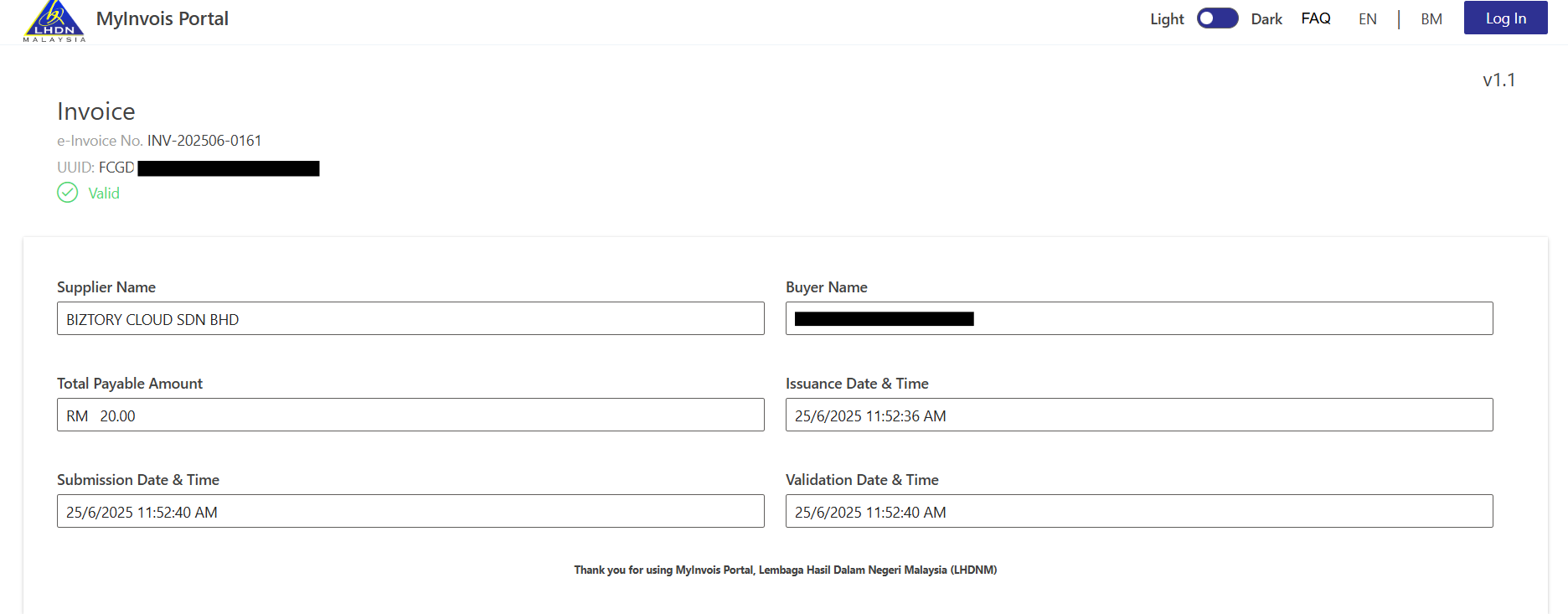Click the Buyer Name field

[1139, 318]
